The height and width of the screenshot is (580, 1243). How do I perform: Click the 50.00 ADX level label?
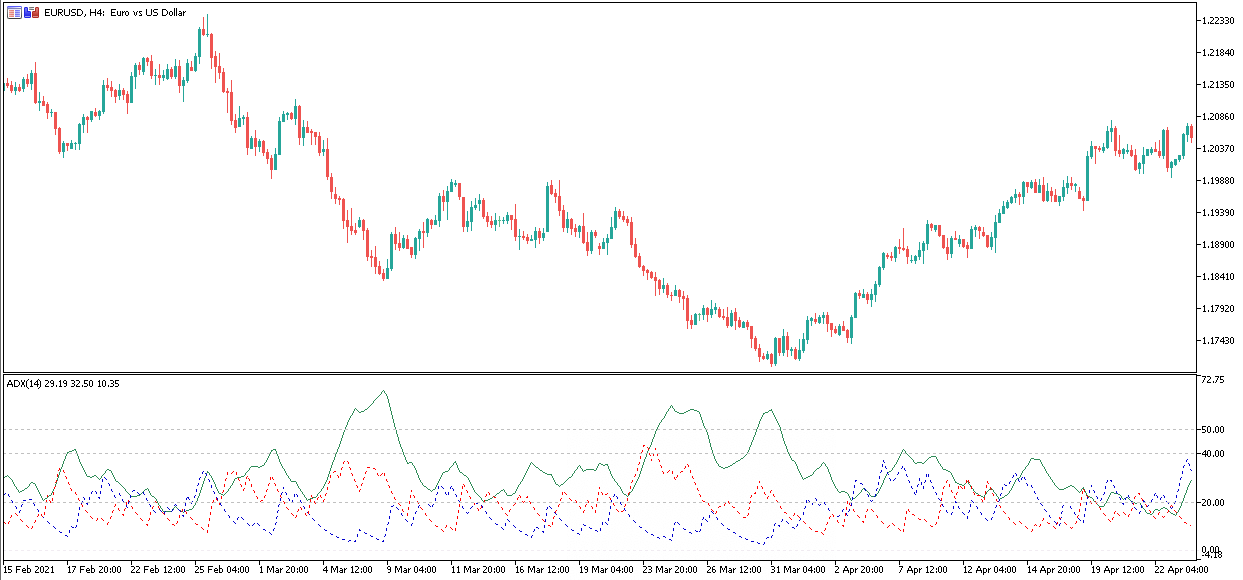[1213, 429]
